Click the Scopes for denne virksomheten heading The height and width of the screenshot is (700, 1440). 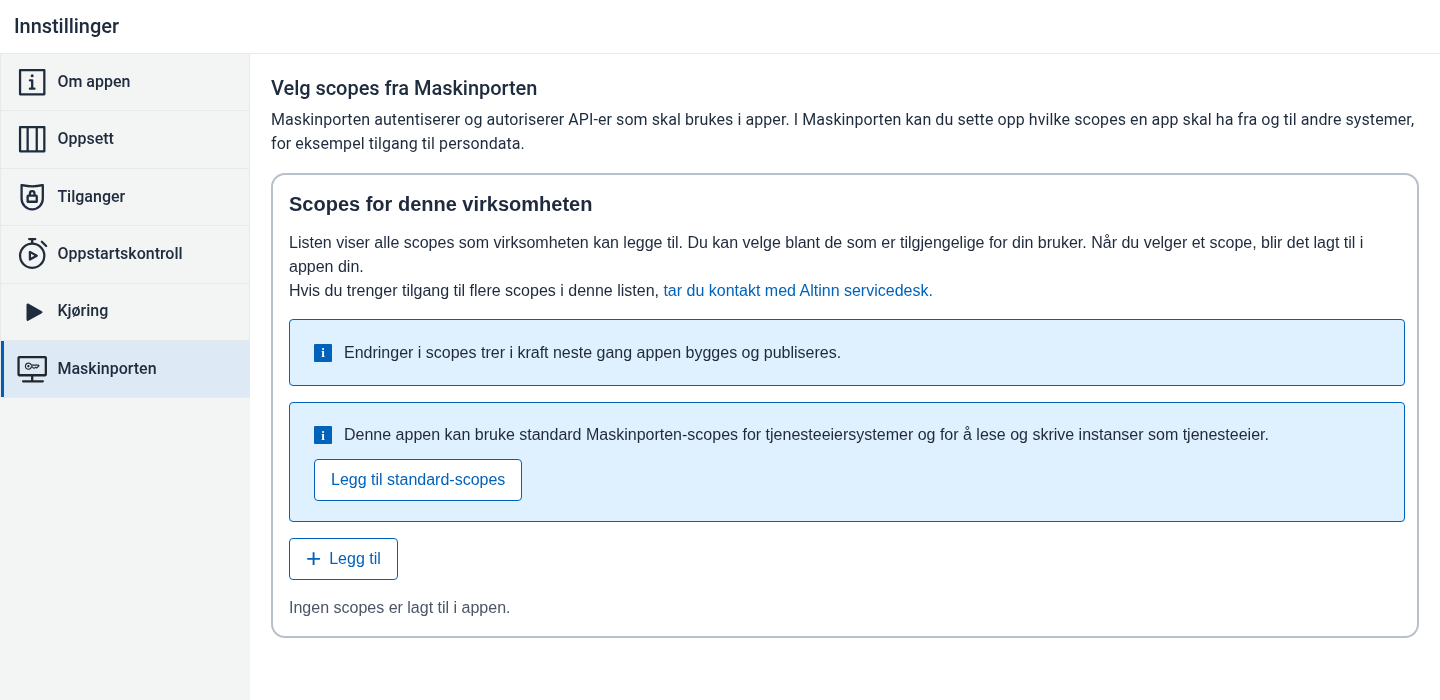(440, 204)
